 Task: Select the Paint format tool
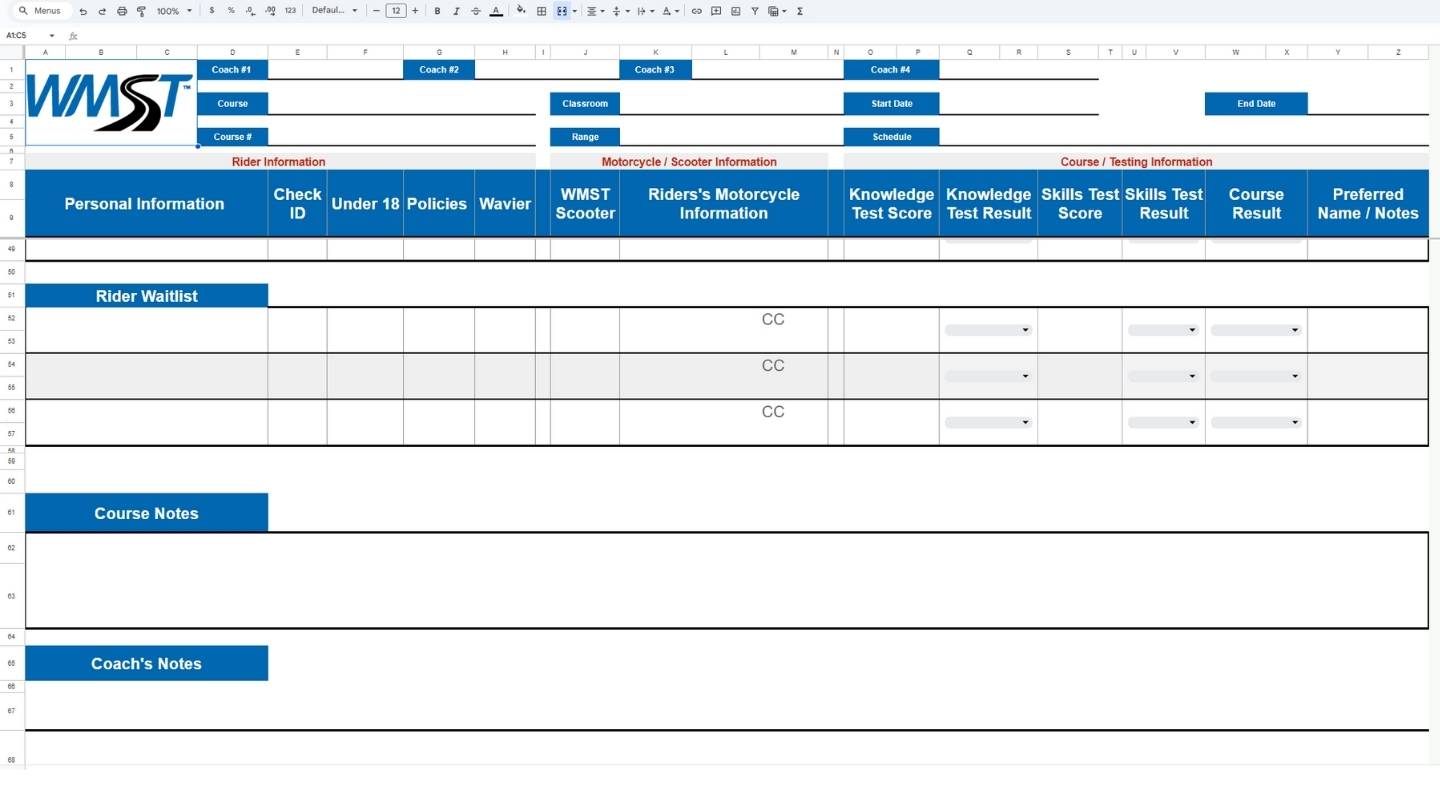pyautogui.click(x=141, y=11)
